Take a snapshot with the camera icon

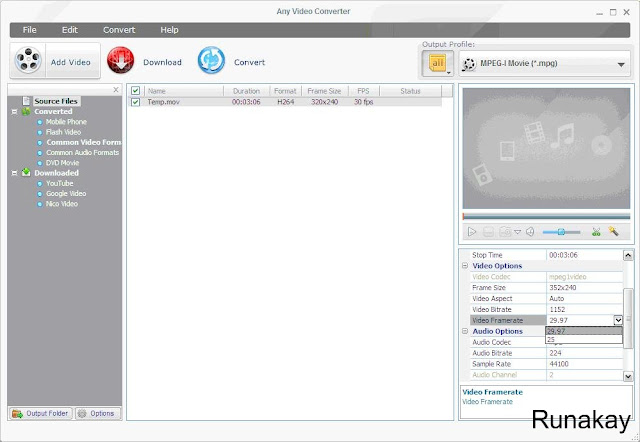505,232
